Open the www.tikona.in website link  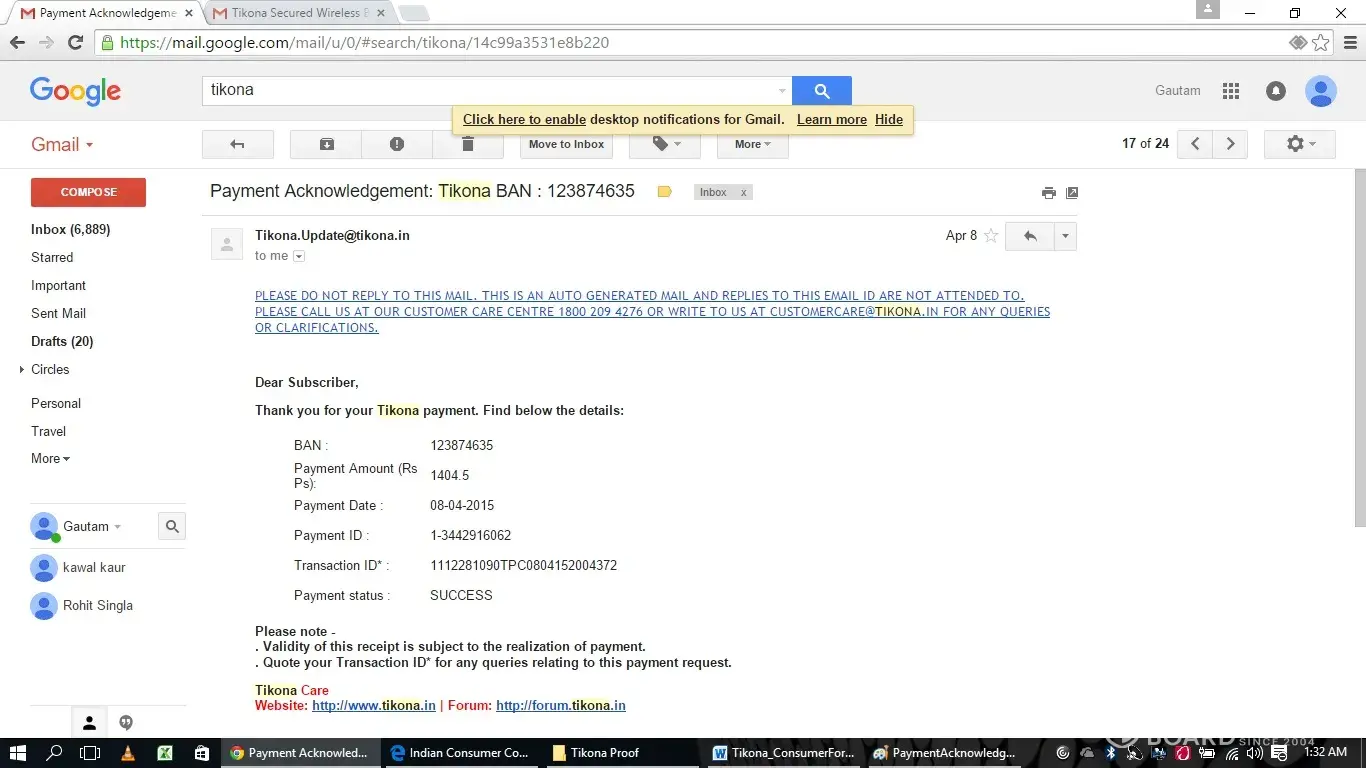374,705
